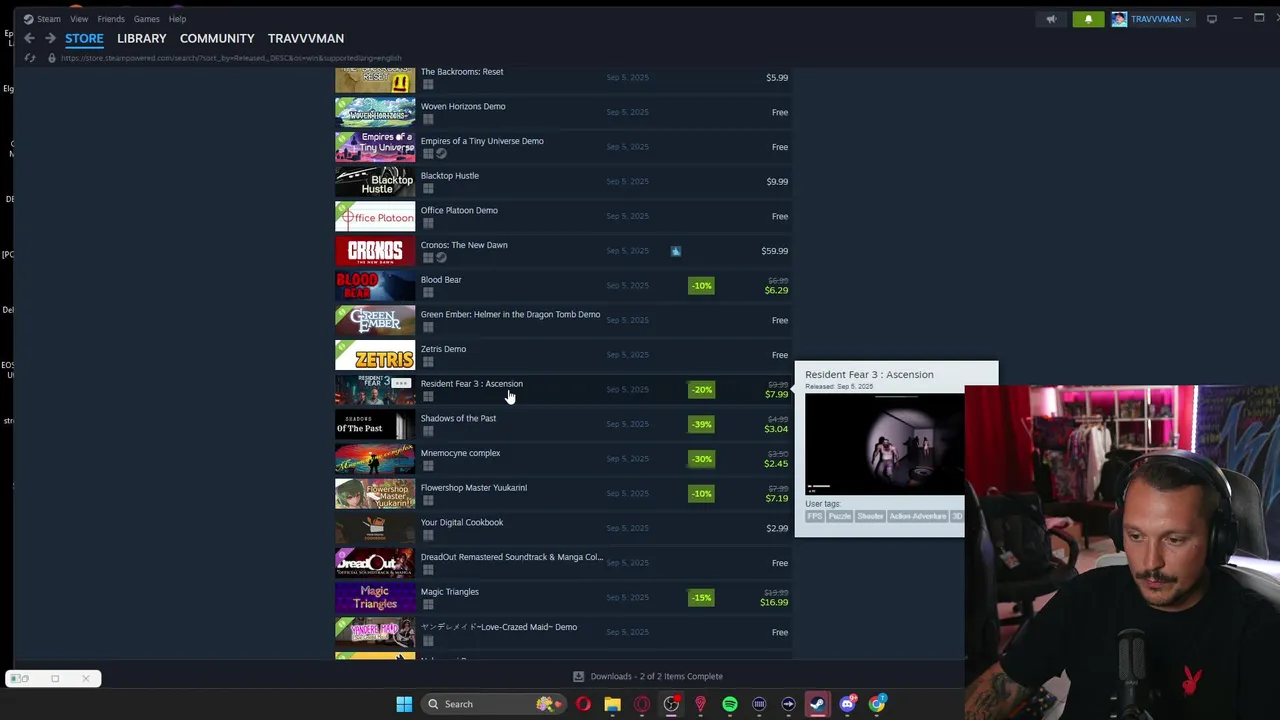Open the Games menu
This screenshot has width=1280, height=720.
point(147,19)
